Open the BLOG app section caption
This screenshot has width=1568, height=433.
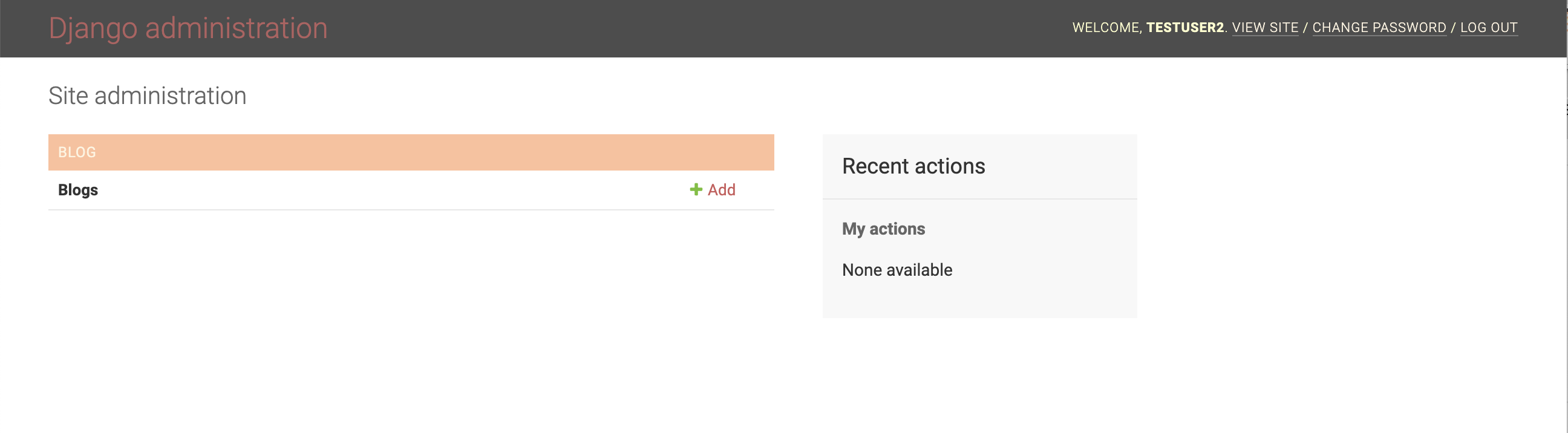[77, 152]
